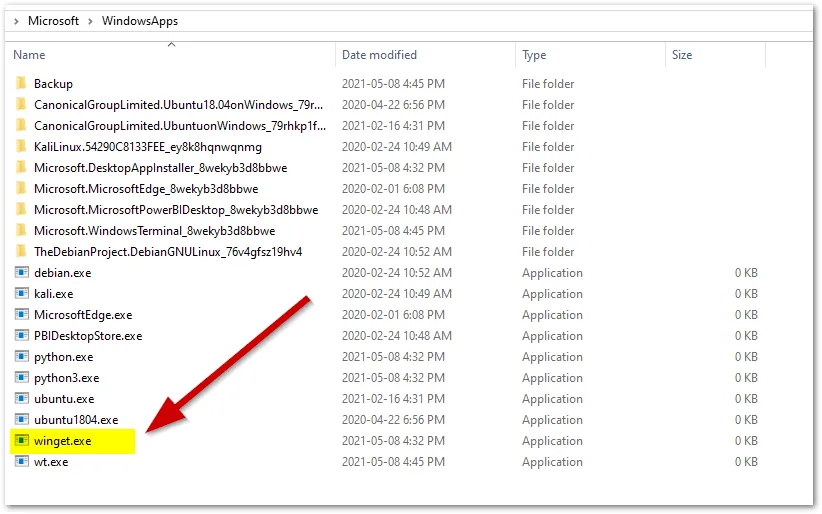Open Microsoft in the breadcrumb path
The height and width of the screenshot is (514, 822).
[x=53, y=21]
